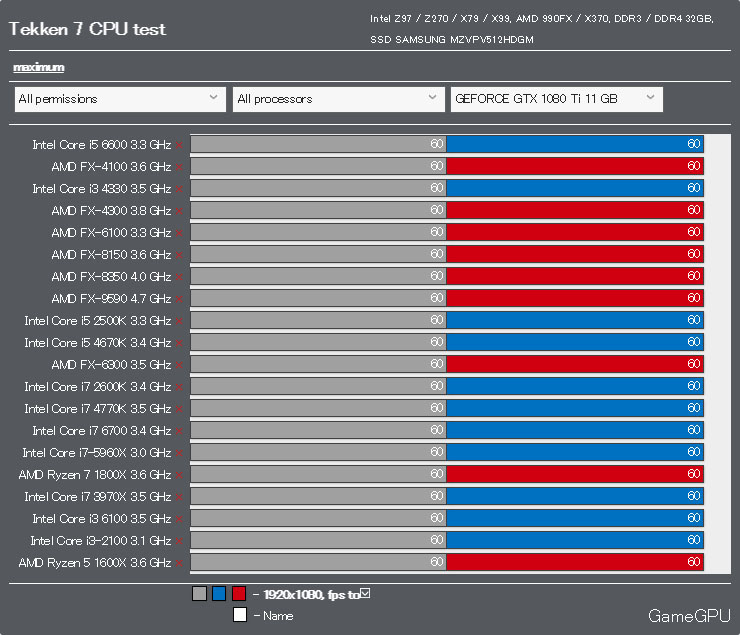Open the All processors dropdown
Viewport: 740px width, 635px height.
pyautogui.click(x=338, y=99)
